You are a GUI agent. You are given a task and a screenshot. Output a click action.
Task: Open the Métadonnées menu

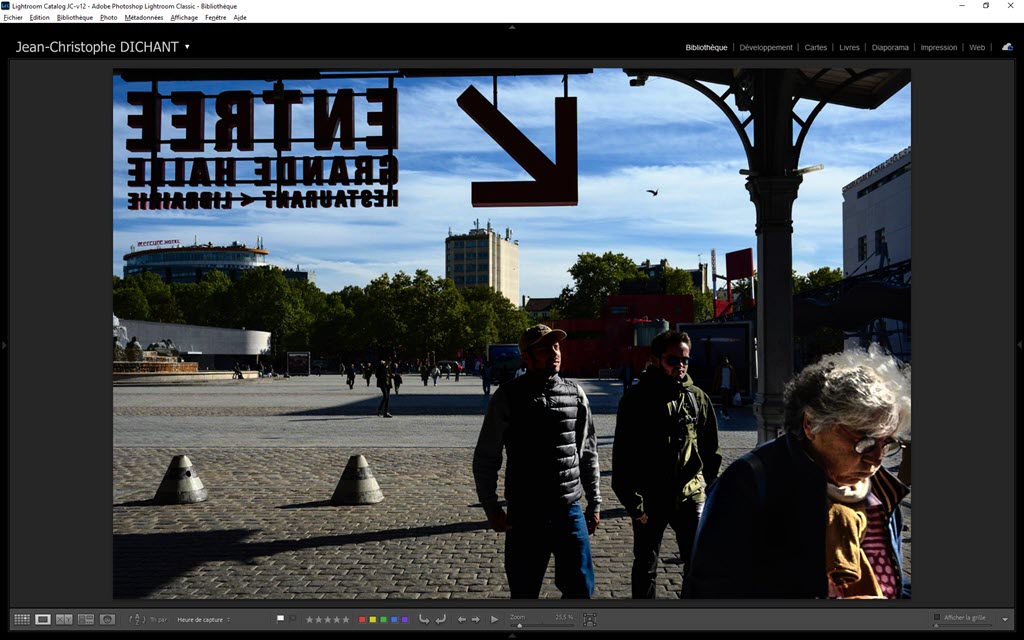pos(144,17)
